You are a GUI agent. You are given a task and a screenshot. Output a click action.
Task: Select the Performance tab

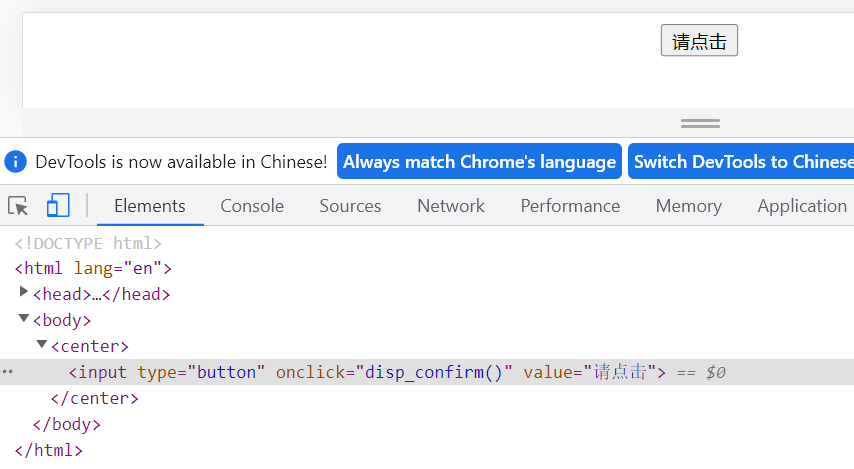[570, 206]
